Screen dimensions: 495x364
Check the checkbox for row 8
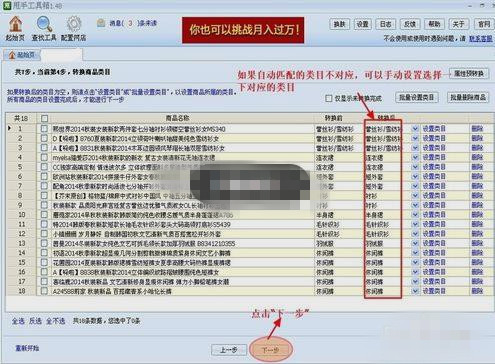coord(44,196)
